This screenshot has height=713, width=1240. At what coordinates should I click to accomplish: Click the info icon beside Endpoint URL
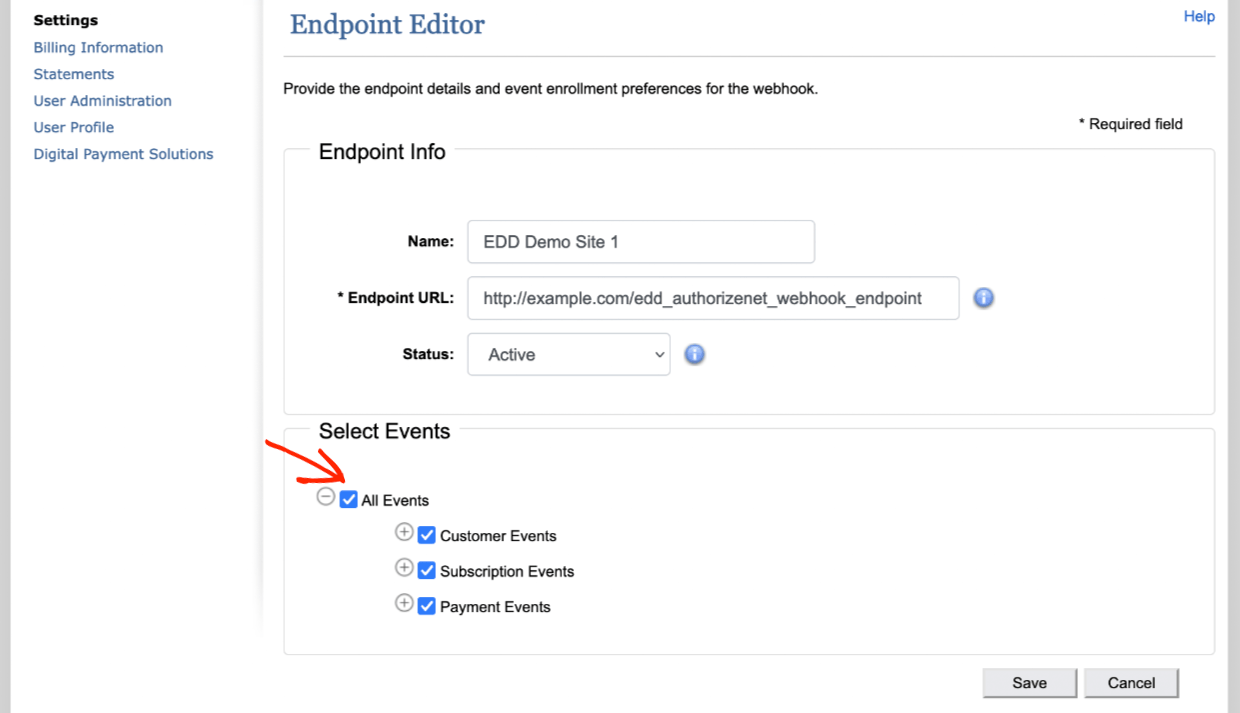click(x=983, y=298)
